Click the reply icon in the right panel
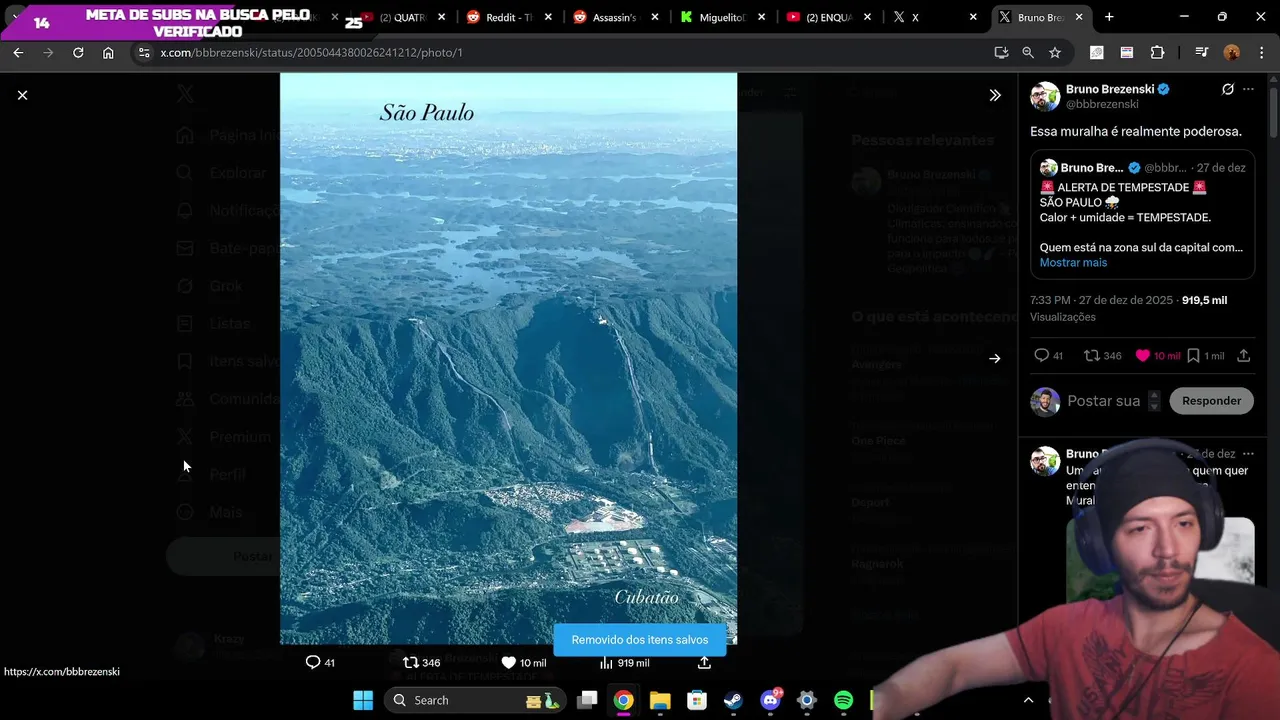 click(x=1041, y=355)
